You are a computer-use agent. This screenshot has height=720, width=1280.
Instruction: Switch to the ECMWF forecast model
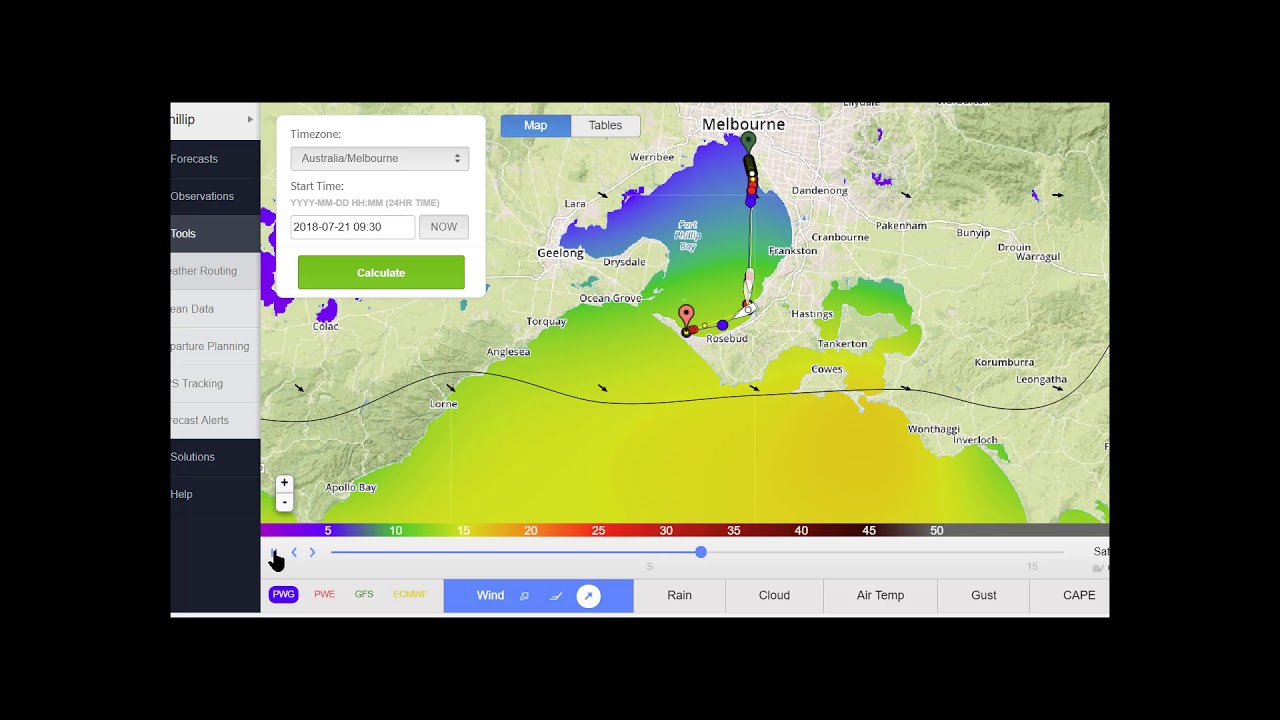coord(410,594)
